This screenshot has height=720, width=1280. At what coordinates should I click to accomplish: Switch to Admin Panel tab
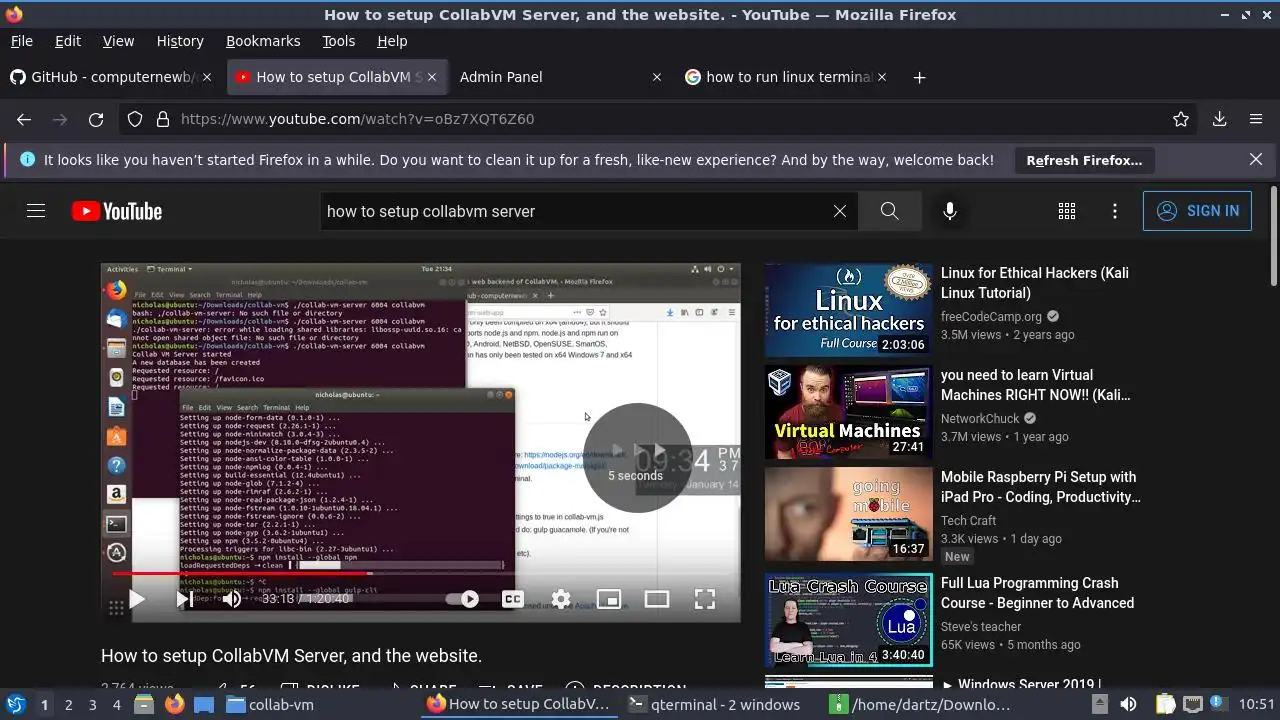pos(560,77)
